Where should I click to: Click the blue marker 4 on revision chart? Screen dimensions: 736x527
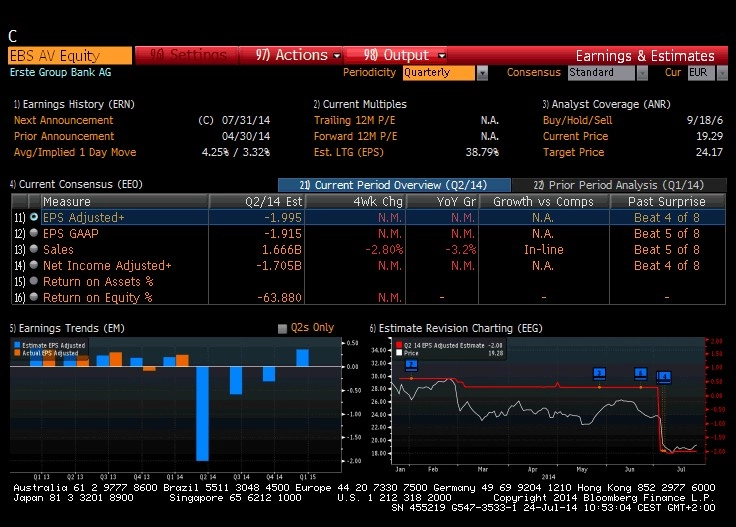point(664,377)
